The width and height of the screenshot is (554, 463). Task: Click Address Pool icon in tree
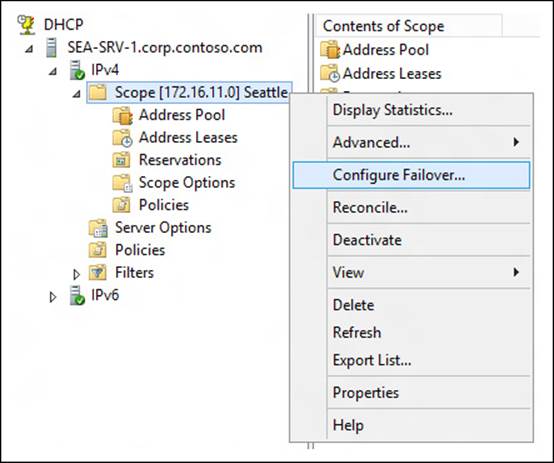[x=122, y=116]
